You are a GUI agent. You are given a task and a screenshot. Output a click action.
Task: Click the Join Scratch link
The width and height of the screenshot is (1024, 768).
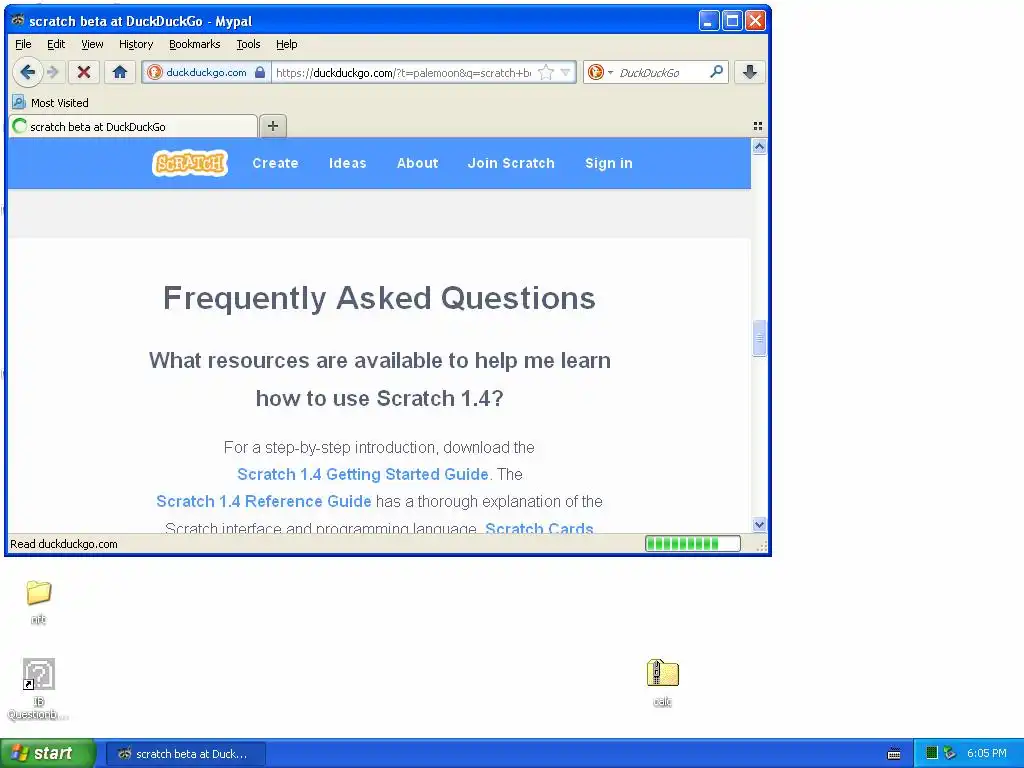point(511,163)
